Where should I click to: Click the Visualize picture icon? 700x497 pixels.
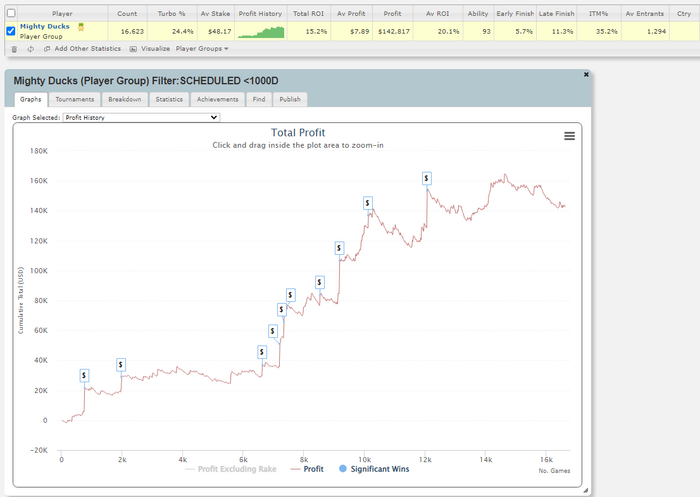[x=133, y=49]
